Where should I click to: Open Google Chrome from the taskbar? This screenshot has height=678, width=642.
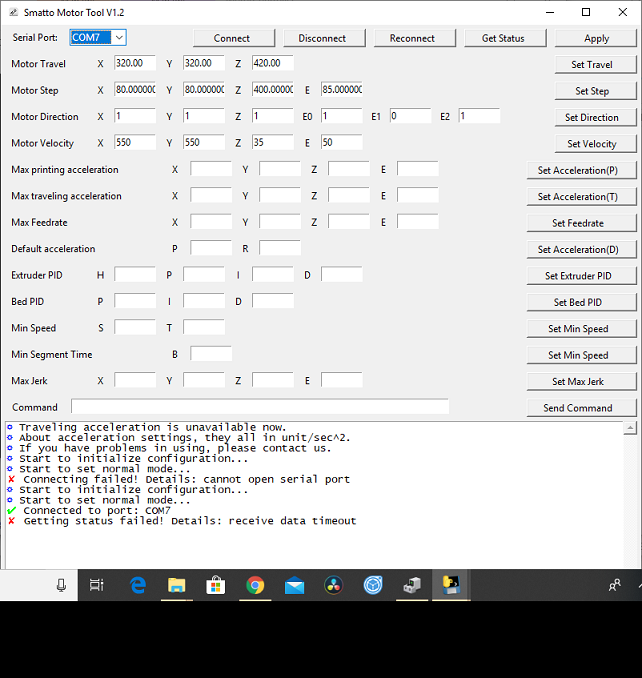255,585
